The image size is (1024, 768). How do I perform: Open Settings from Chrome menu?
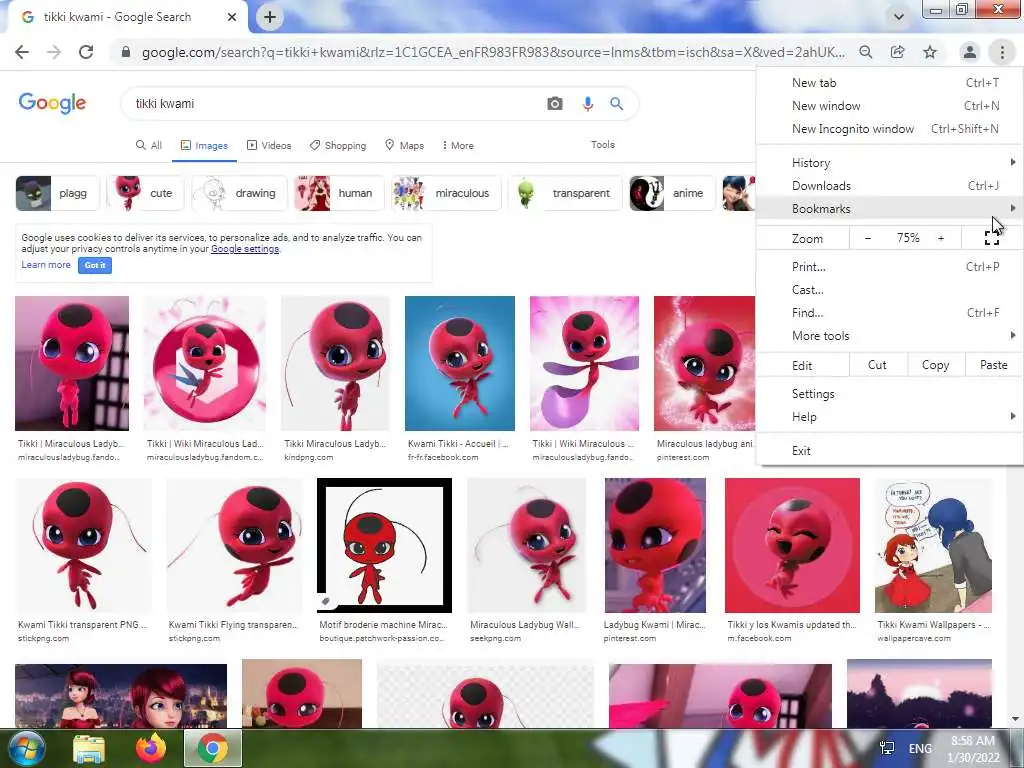(x=889, y=394)
